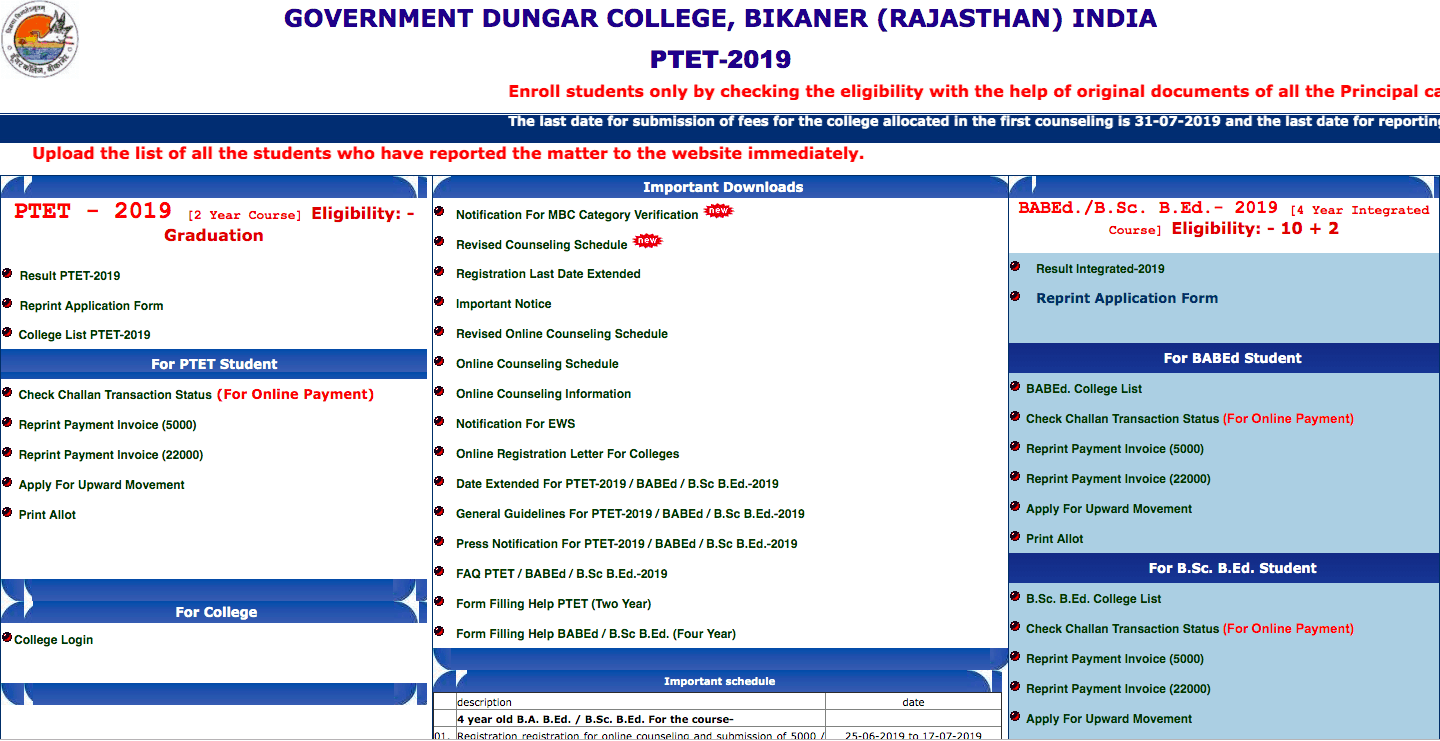The width and height of the screenshot is (1440, 741).
Task: Open Registration Last Date Extended notice
Action: click(548, 274)
